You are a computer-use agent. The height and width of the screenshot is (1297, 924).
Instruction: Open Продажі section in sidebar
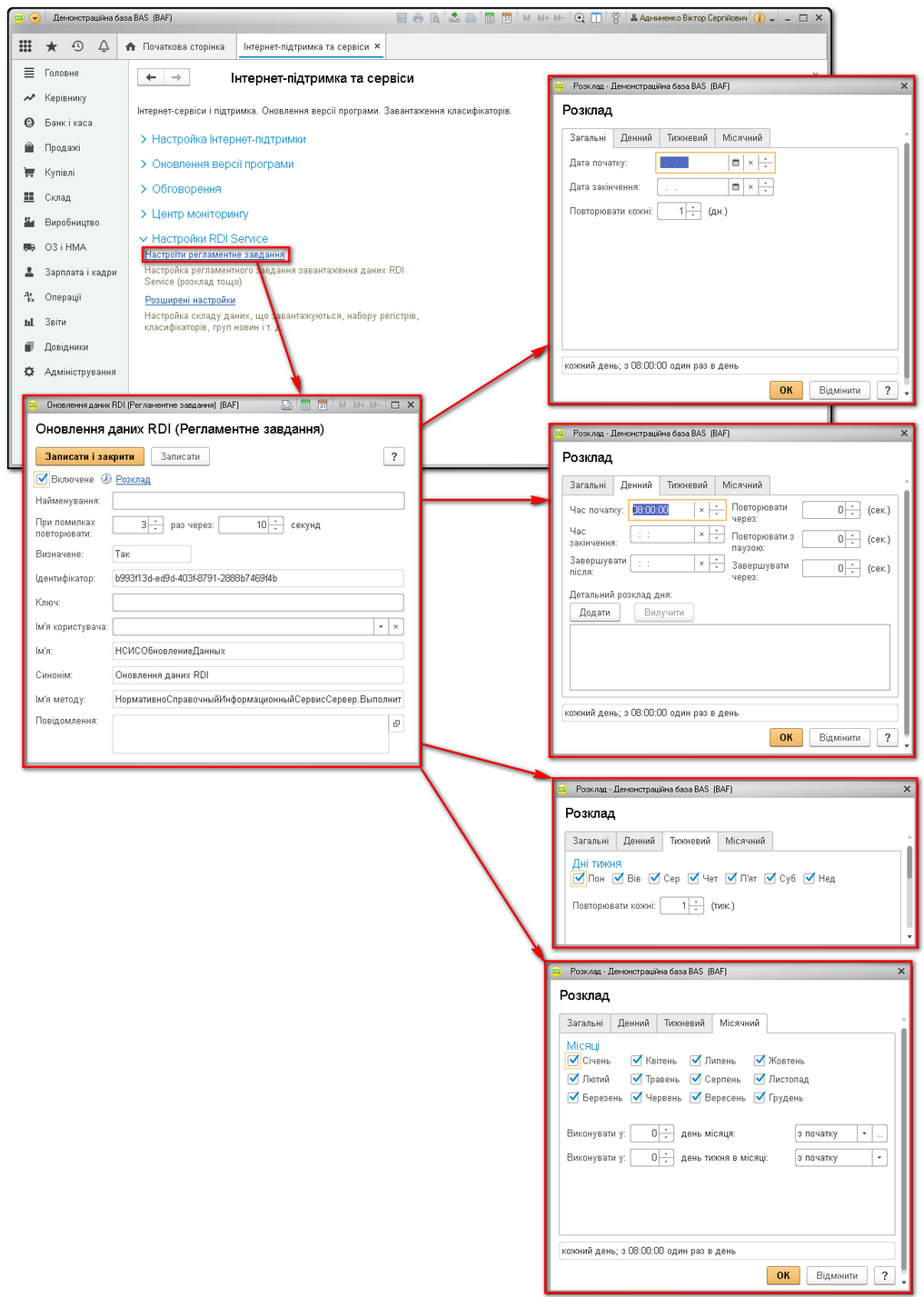click(x=62, y=147)
